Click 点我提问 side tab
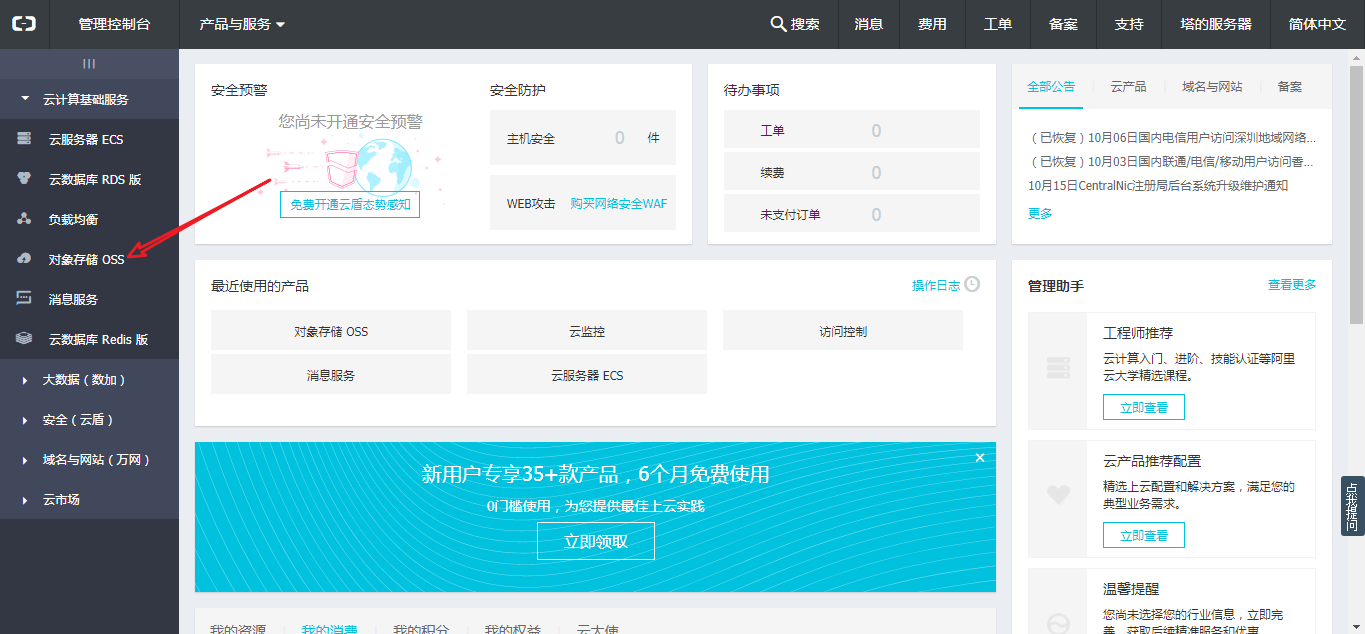Screen dimensions: 1365x634 click(1352, 507)
